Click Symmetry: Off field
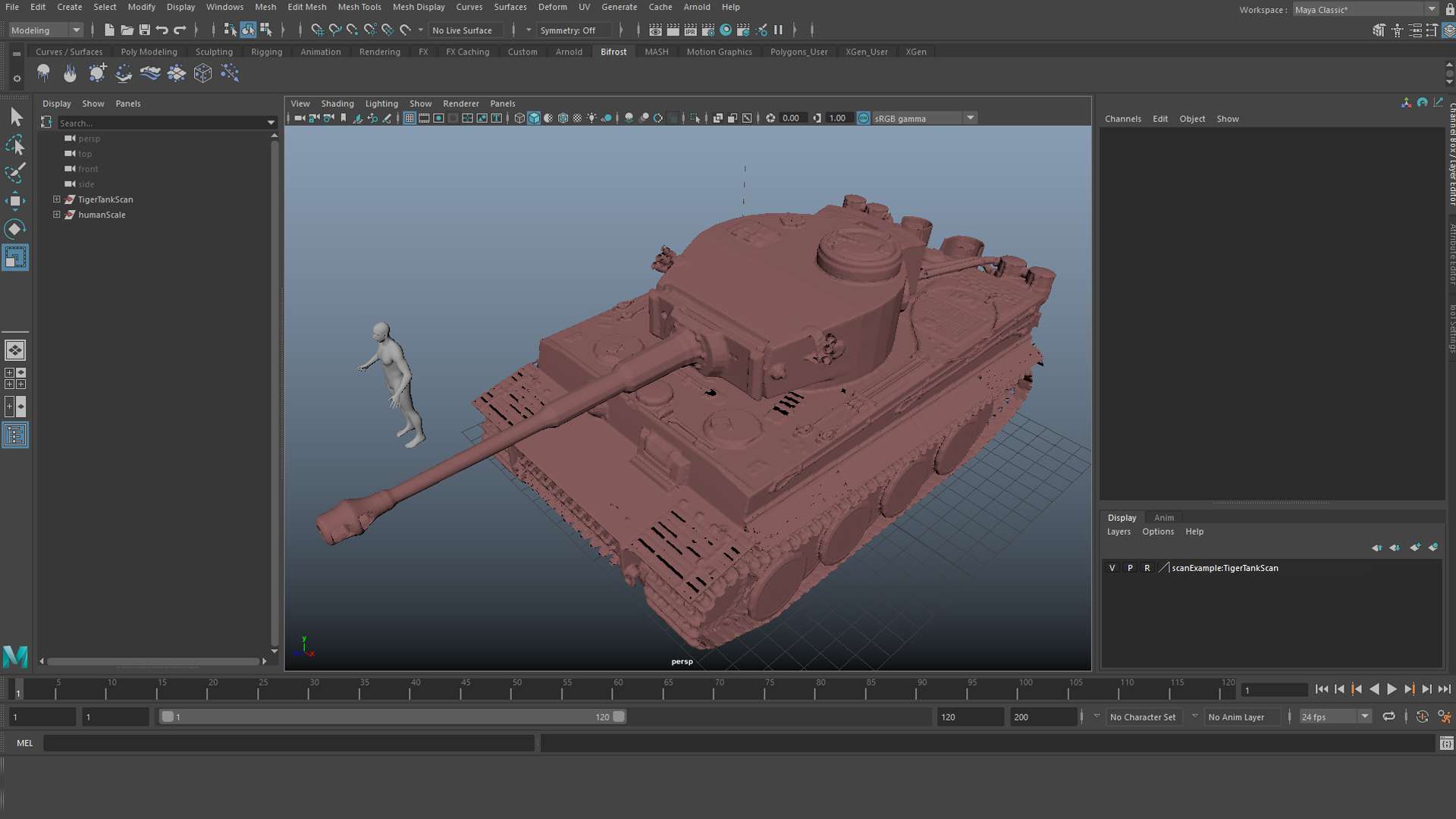The image size is (1456, 819). [573, 30]
